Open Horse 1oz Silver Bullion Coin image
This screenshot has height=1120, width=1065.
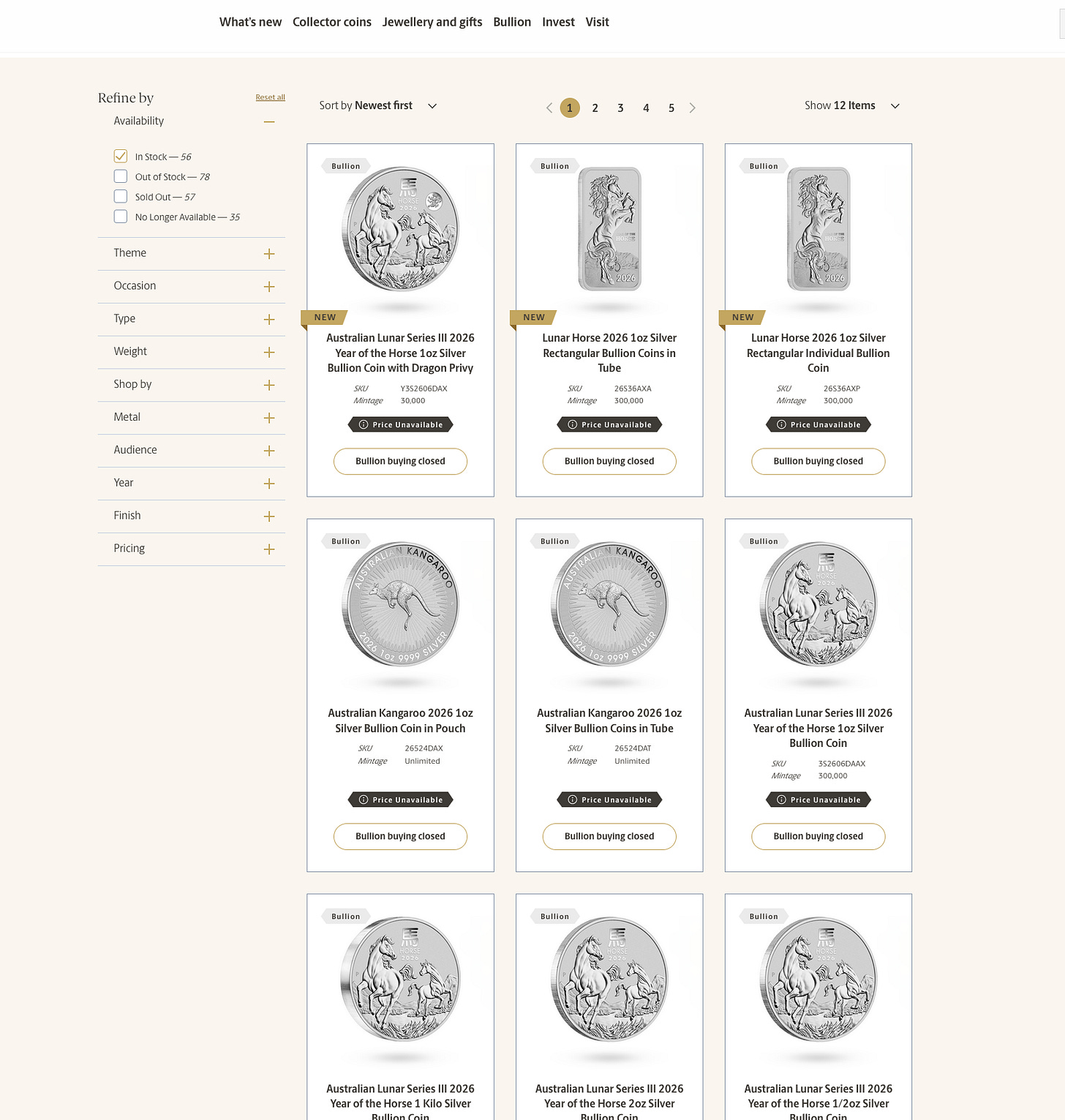[818, 604]
